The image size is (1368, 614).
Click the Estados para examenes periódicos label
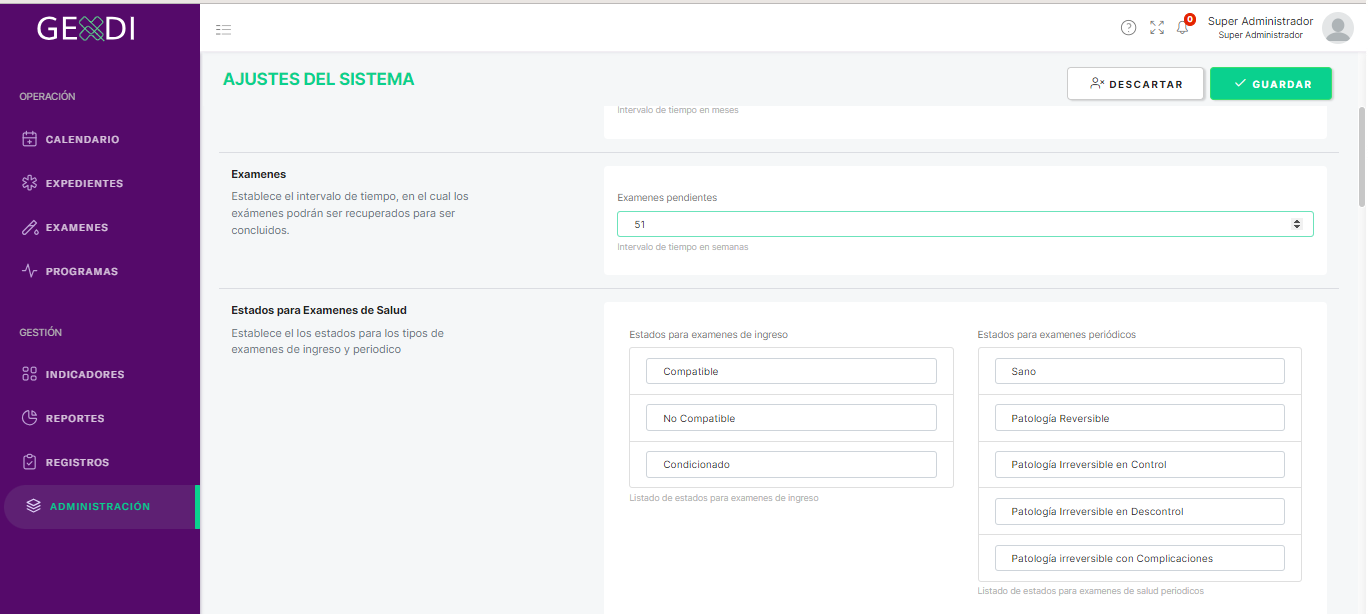(1056, 334)
